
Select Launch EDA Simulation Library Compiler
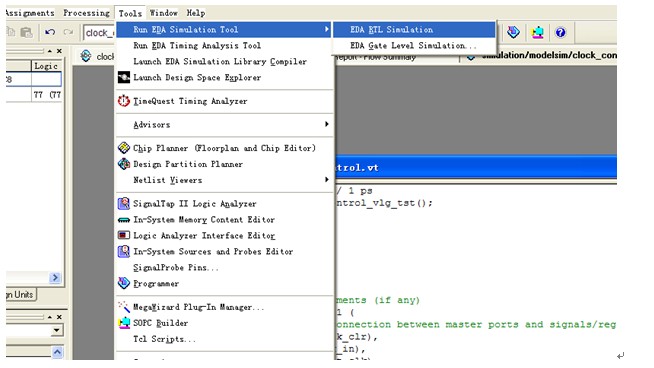click(x=224, y=61)
